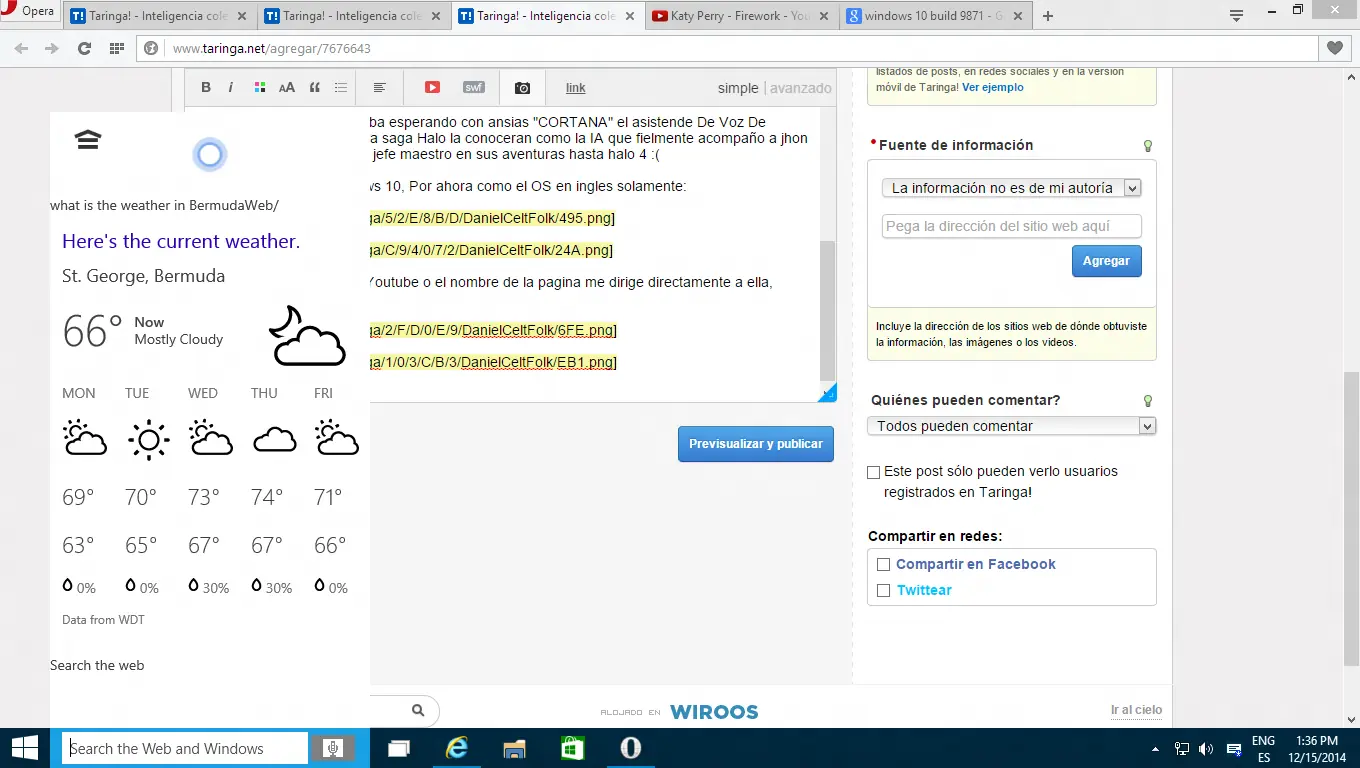Click the Cortana microphone icon
This screenshot has width=1360, height=768.
(x=333, y=748)
